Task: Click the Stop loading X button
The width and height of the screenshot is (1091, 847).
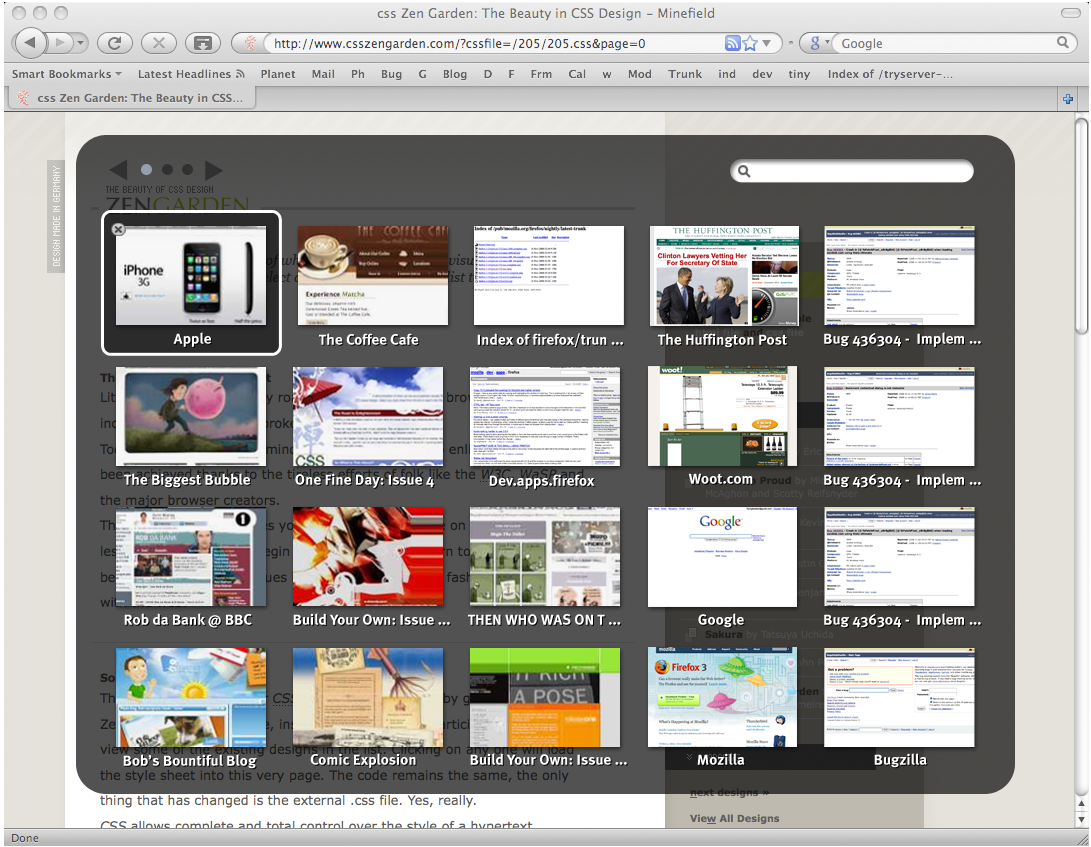Action: click(x=159, y=43)
